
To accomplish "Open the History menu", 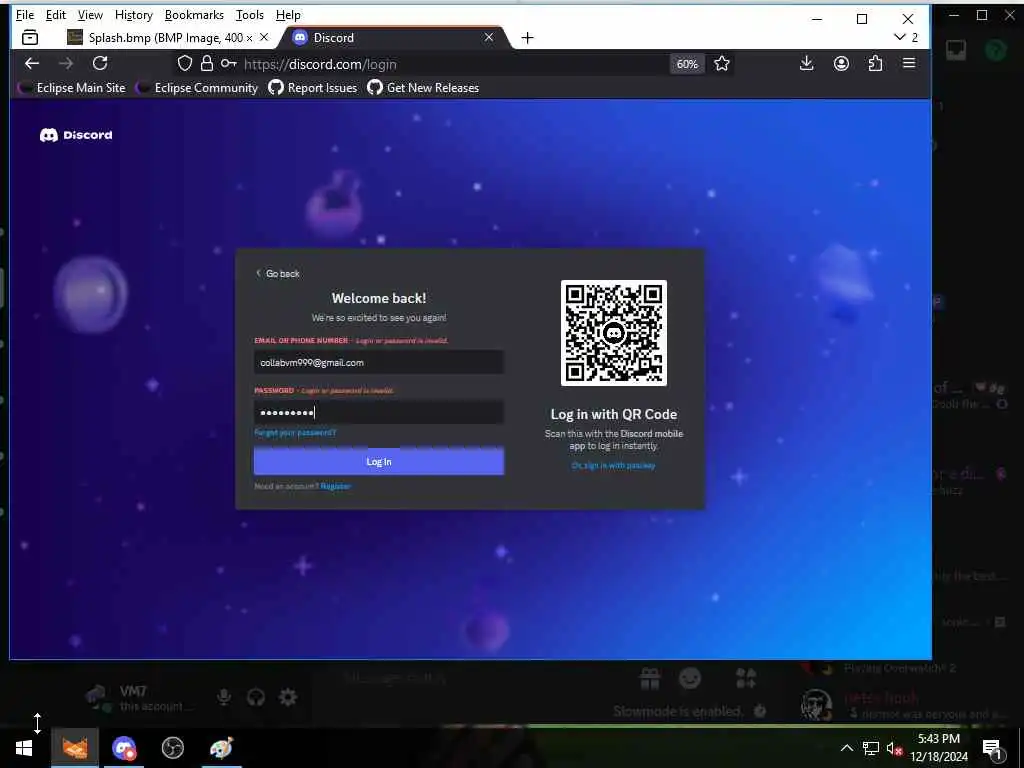I will coord(134,14).
